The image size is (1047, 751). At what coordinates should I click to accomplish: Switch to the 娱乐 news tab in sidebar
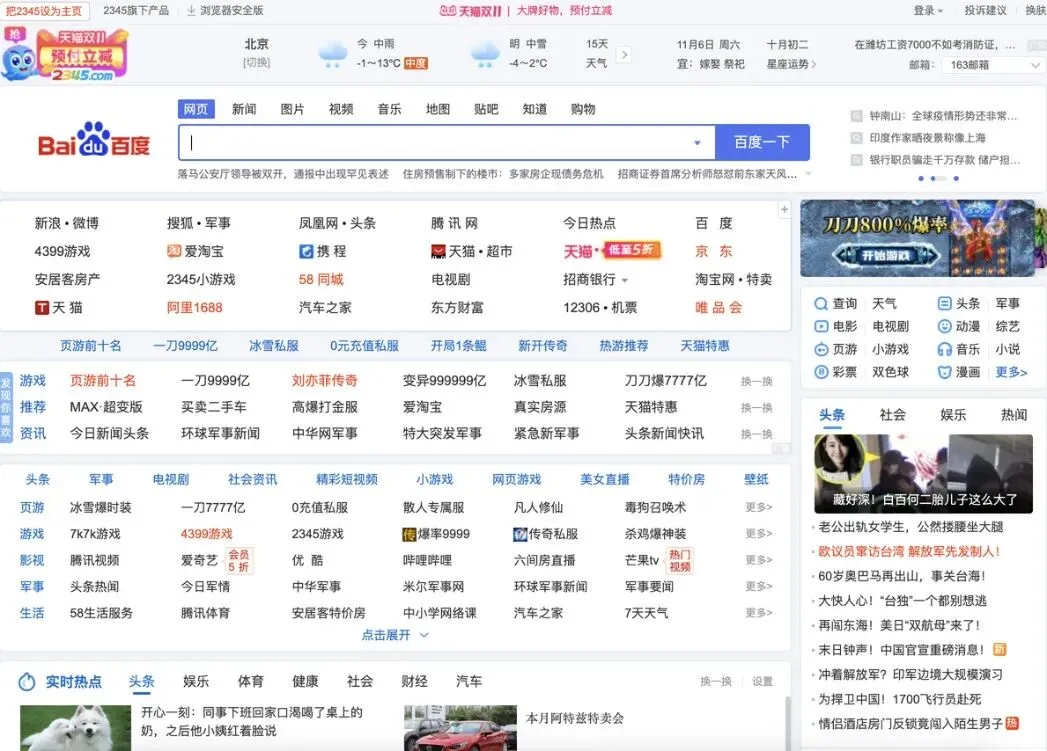[x=953, y=415]
